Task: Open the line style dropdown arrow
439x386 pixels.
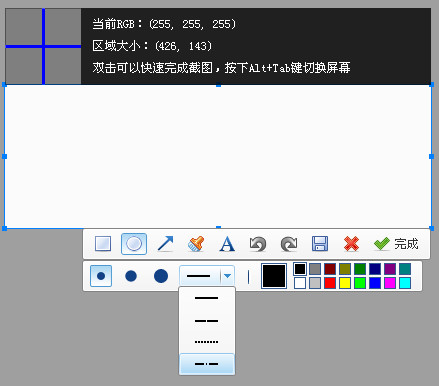Action: click(227, 276)
